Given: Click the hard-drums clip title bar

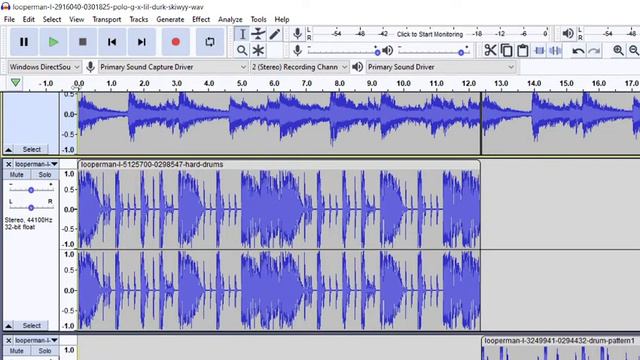Looking at the screenshot, I should click(279, 164).
